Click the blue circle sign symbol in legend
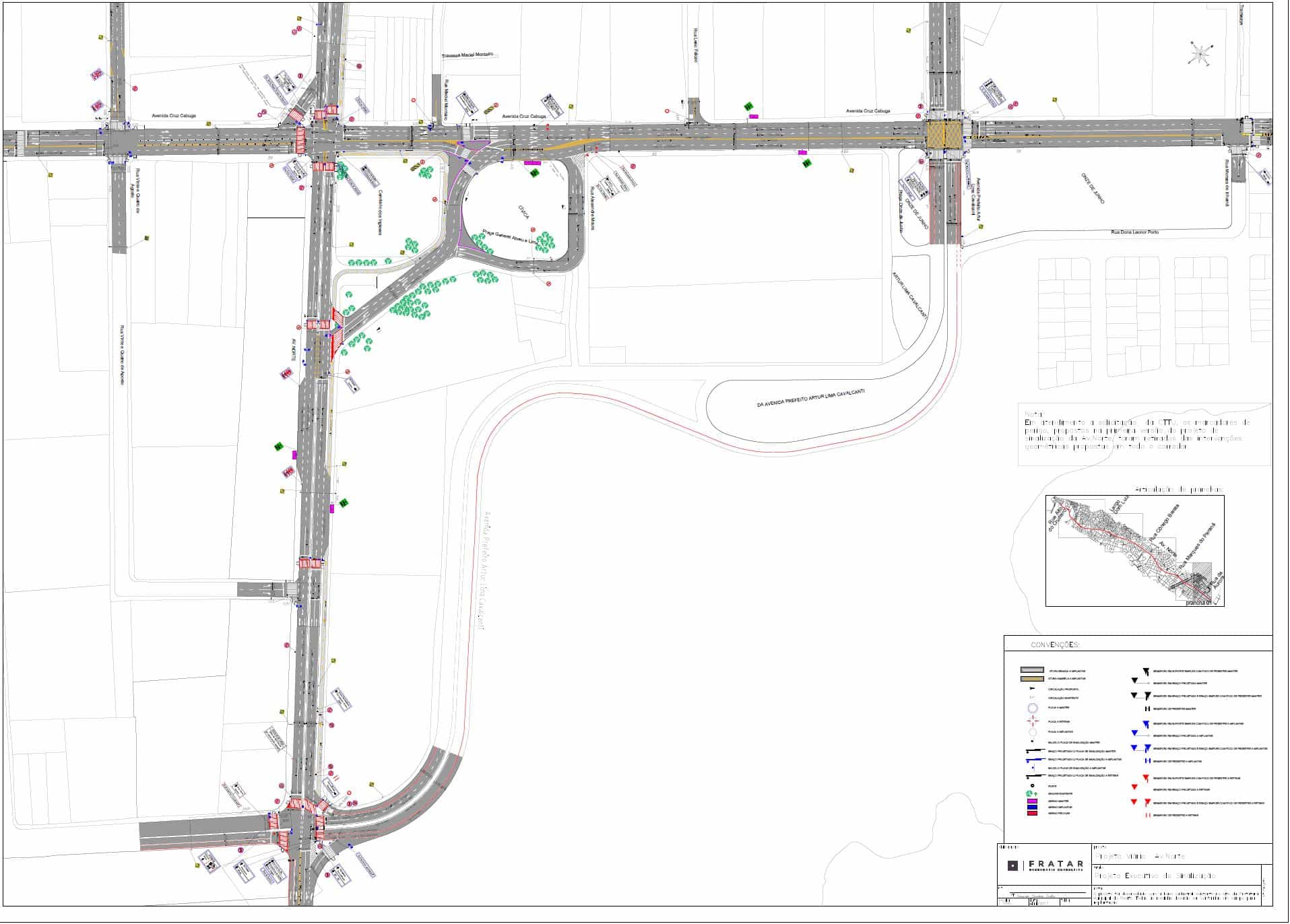Image resolution: width=1290 pixels, height=924 pixels. tap(1031, 708)
